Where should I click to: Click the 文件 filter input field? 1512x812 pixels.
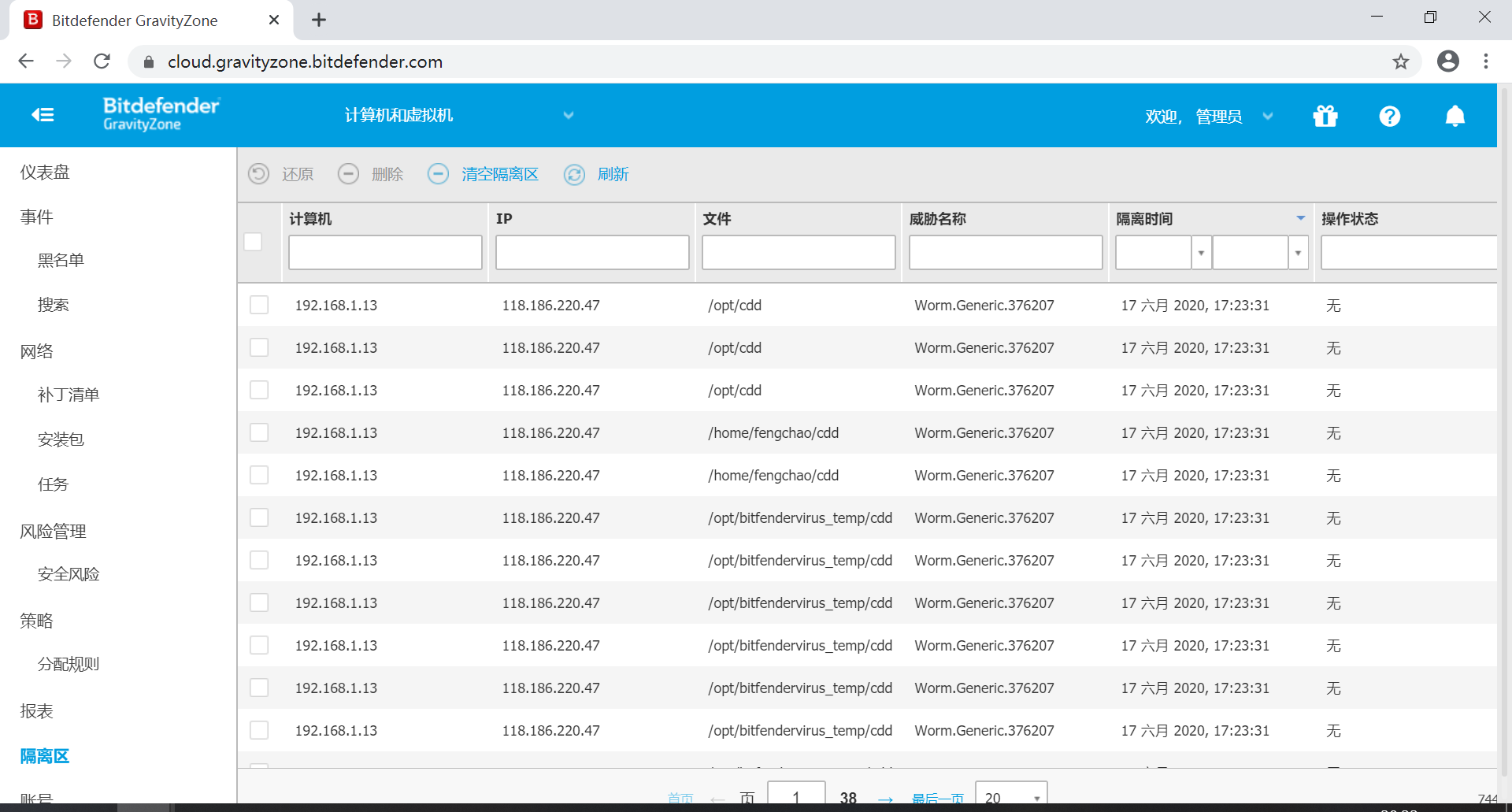pos(799,253)
